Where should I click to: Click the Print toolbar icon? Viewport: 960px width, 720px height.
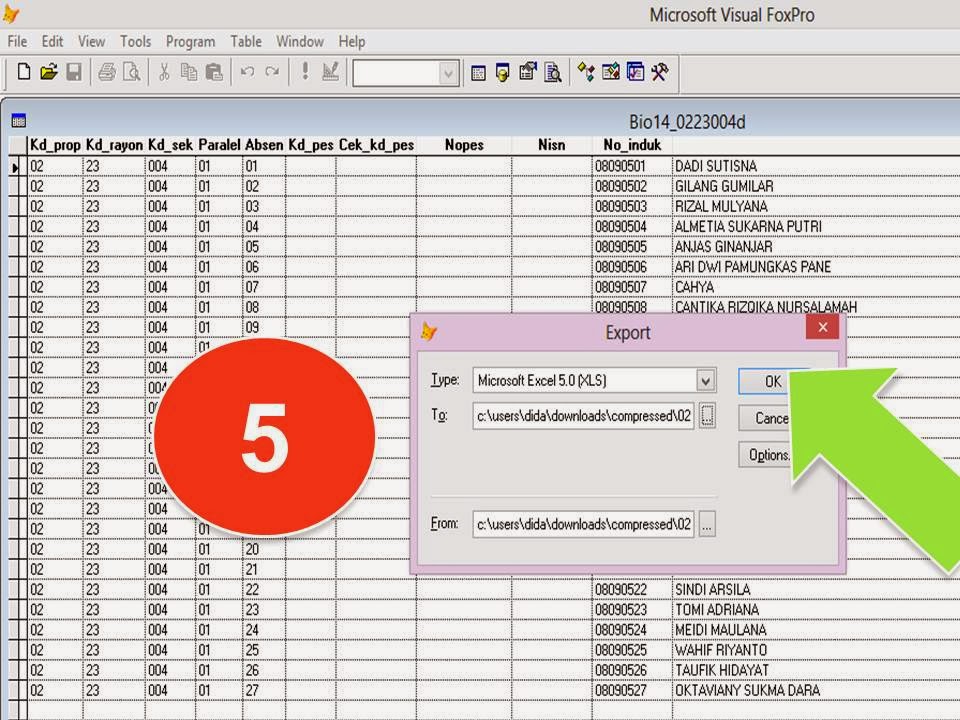coord(107,72)
